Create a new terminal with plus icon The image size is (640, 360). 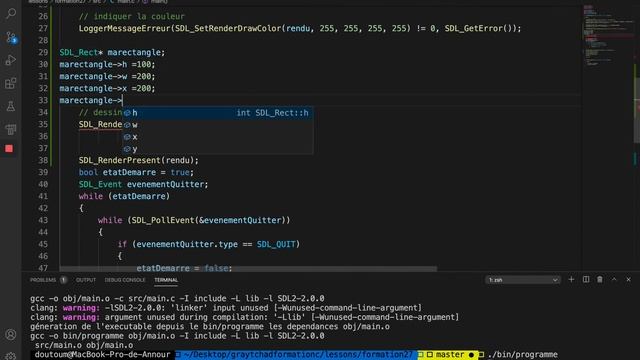[571, 280]
